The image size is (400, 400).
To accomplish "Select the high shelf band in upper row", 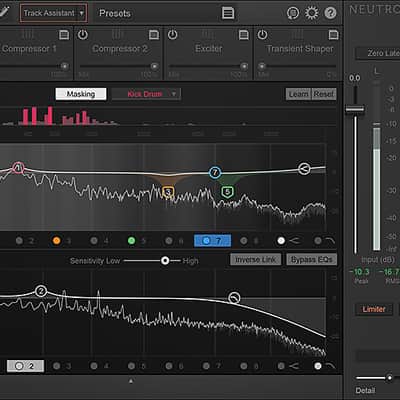I will tap(288, 241).
